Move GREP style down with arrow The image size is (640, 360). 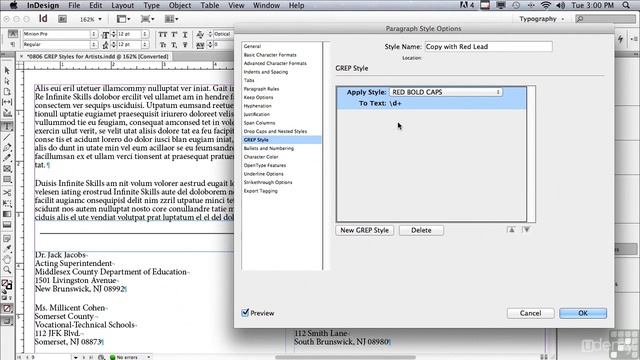[x=526, y=230]
